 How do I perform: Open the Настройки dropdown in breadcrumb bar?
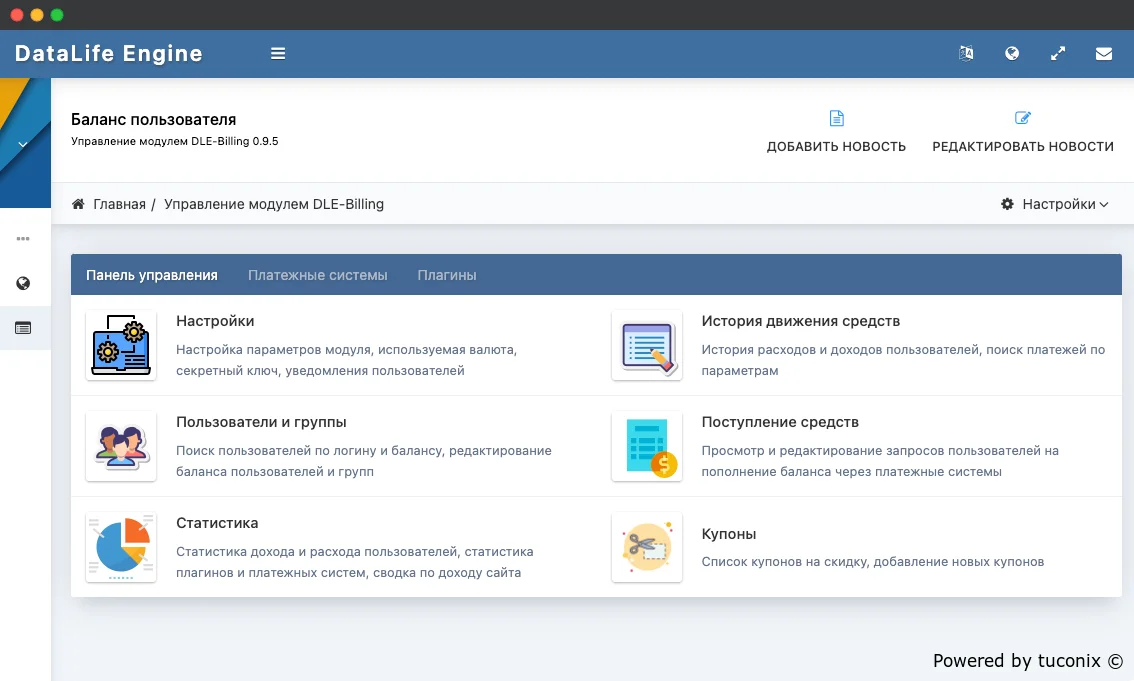(1055, 204)
